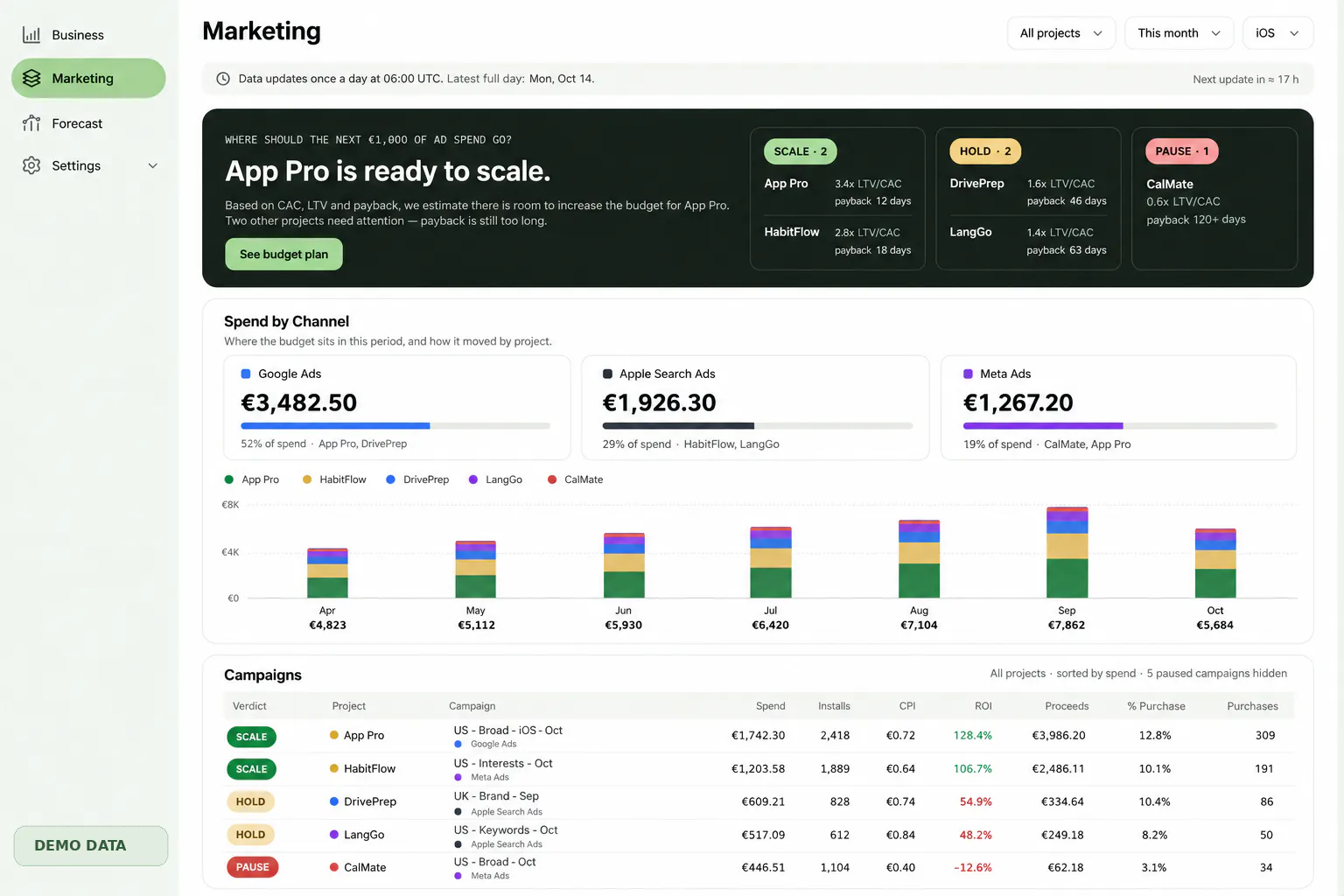Image resolution: width=1344 pixels, height=896 pixels.
Task: Click the clock icon beside data update notice
Action: pos(223,79)
